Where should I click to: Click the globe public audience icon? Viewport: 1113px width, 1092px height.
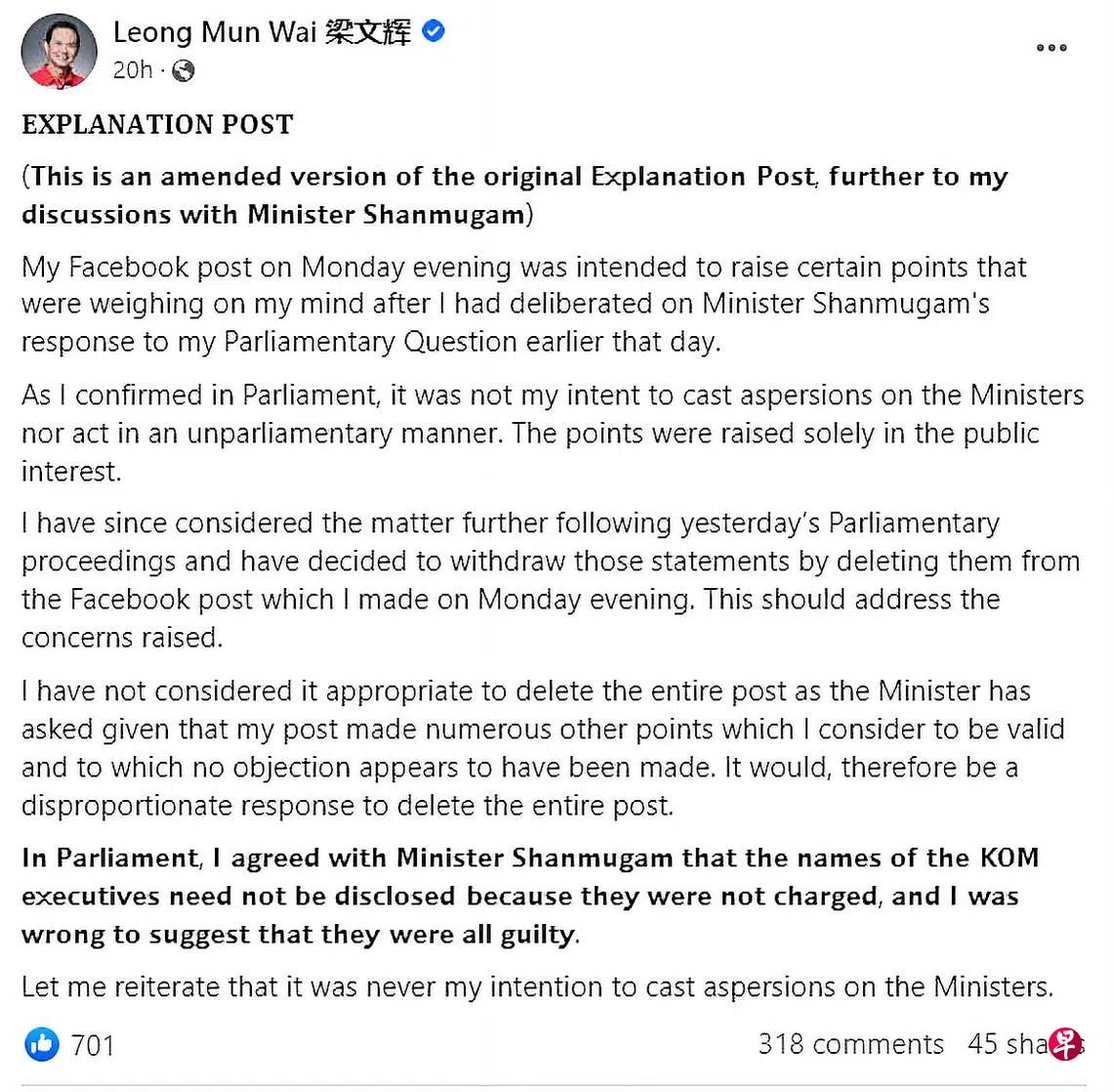[x=183, y=71]
